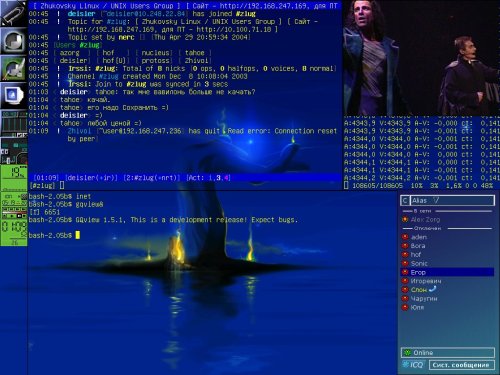Click nick 'tahoe' in the irssi users list
Screen dimensions: 500x375
[195, 53]
